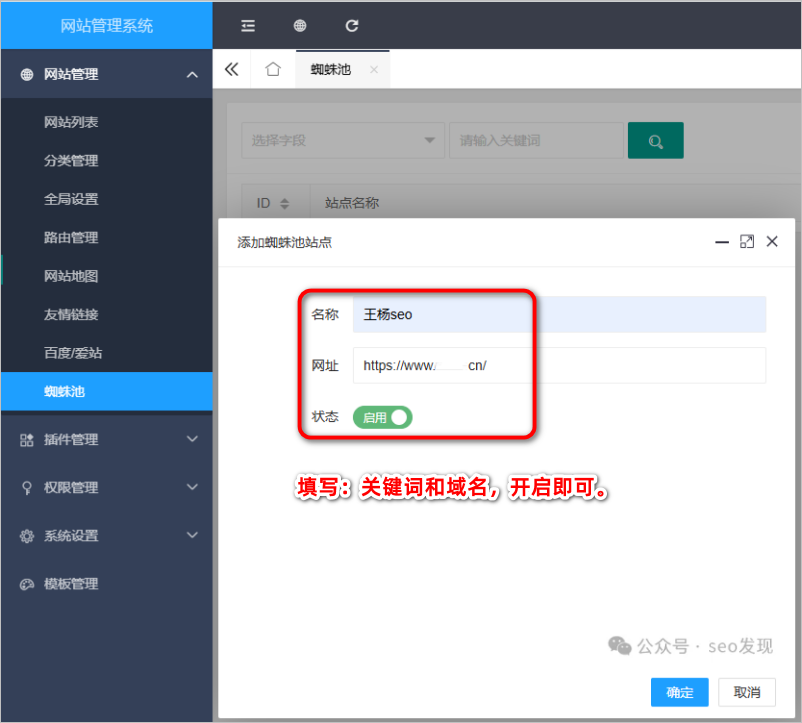This screenshot has width=802, height=723.
Task: Open the 选择字段 dropdown
Action: pyautogui.click(x=343, y=141)
